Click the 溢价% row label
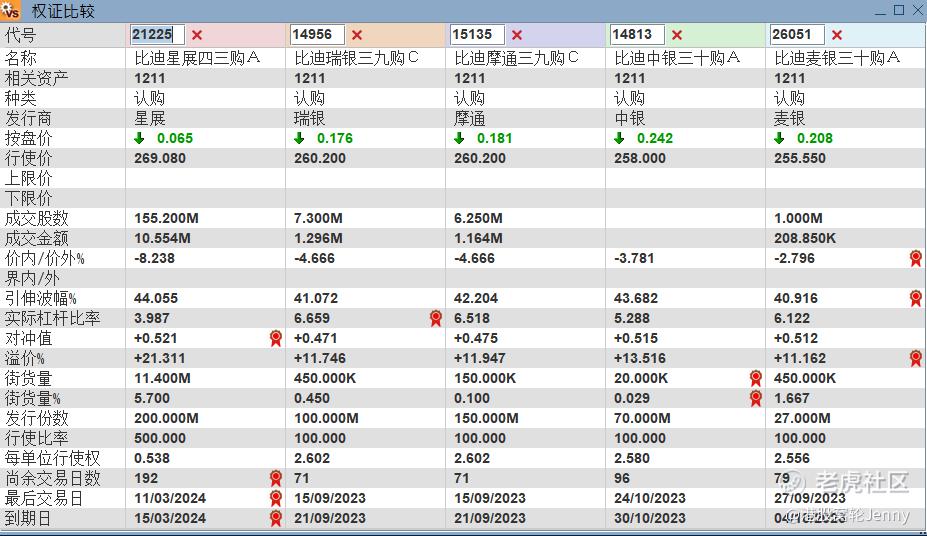The height and width of the screenshot is (536, 927). click(24, 358)
